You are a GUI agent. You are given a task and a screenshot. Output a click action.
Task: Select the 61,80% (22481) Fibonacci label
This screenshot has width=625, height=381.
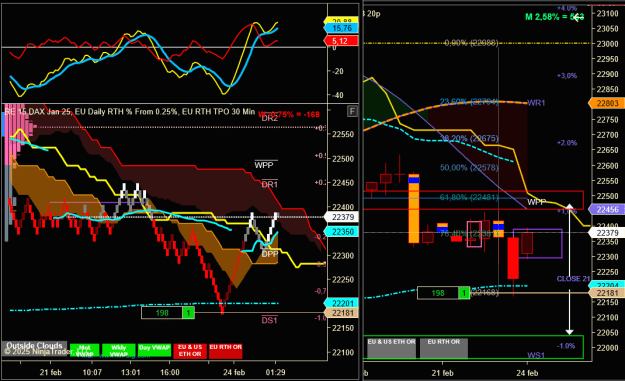tap(469, 197)
